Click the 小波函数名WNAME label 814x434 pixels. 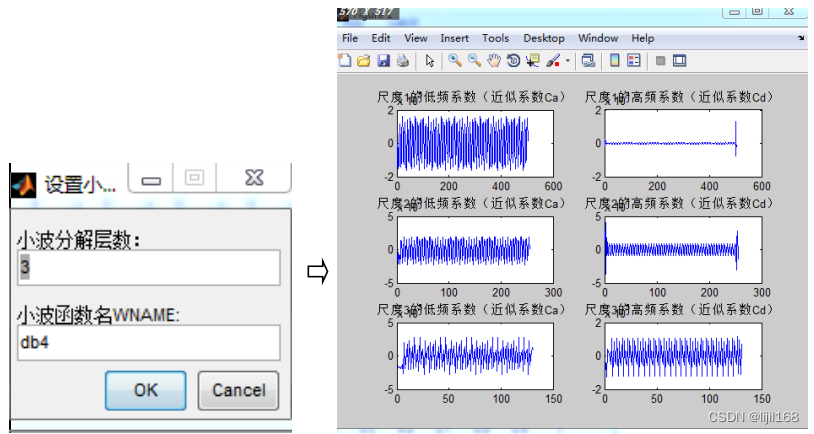[98, 315]
